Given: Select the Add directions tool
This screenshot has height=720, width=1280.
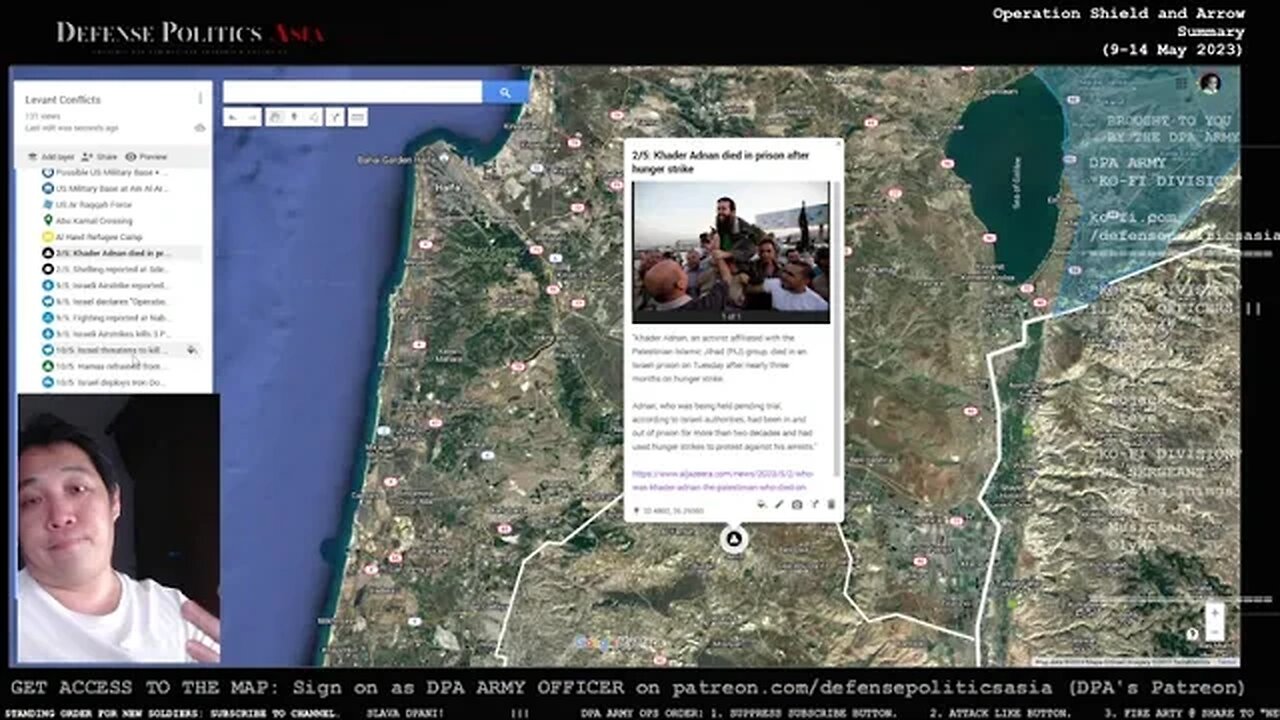Looking at the screenshot, I should [337, 117].
